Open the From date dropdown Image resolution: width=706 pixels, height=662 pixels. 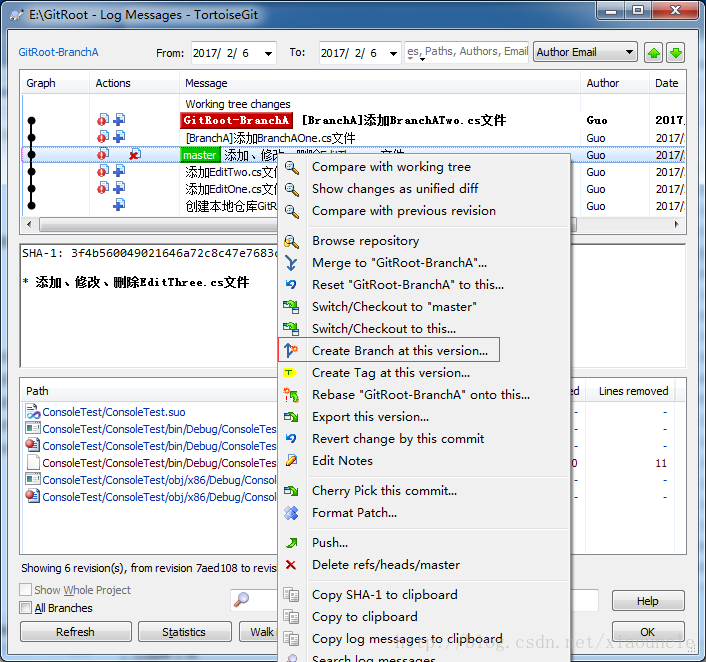[x=268, y=53]
